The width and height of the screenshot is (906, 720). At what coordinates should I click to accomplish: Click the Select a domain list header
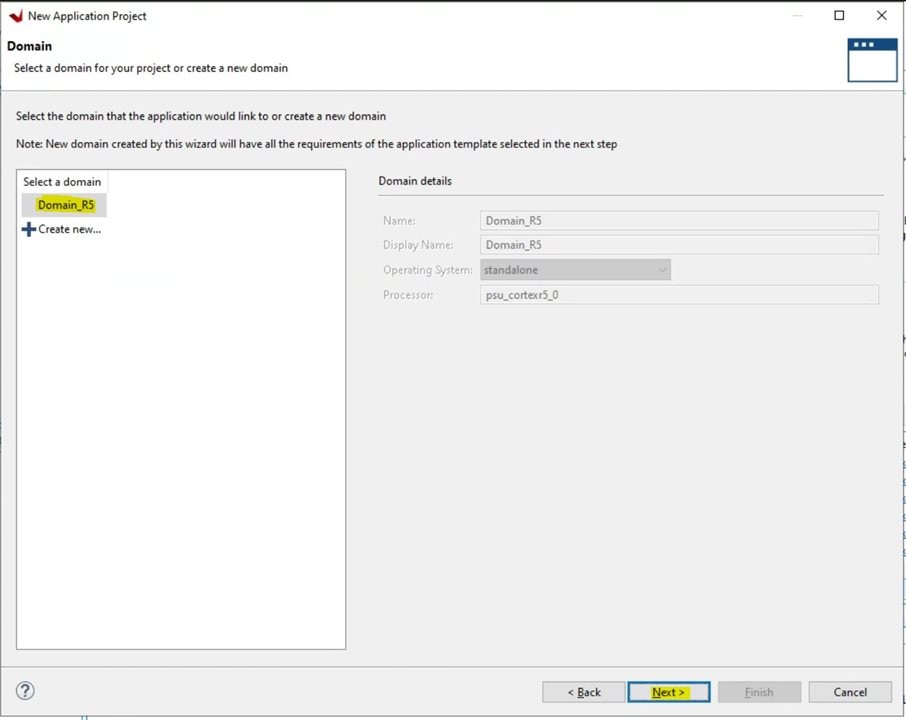tap(62, 181)
